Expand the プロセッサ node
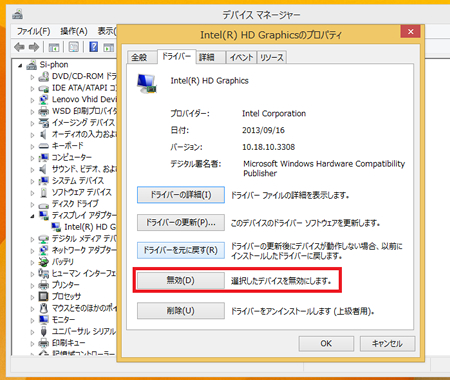 coord(32,297)
